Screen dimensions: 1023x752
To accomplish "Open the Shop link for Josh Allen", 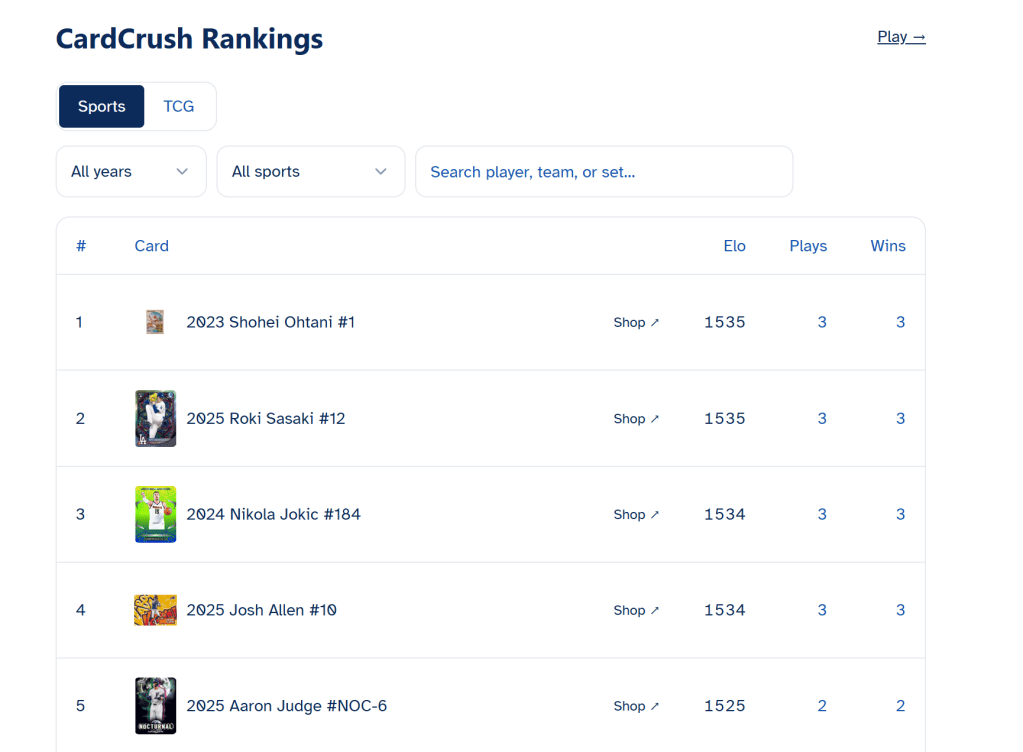I will point(636,610).
